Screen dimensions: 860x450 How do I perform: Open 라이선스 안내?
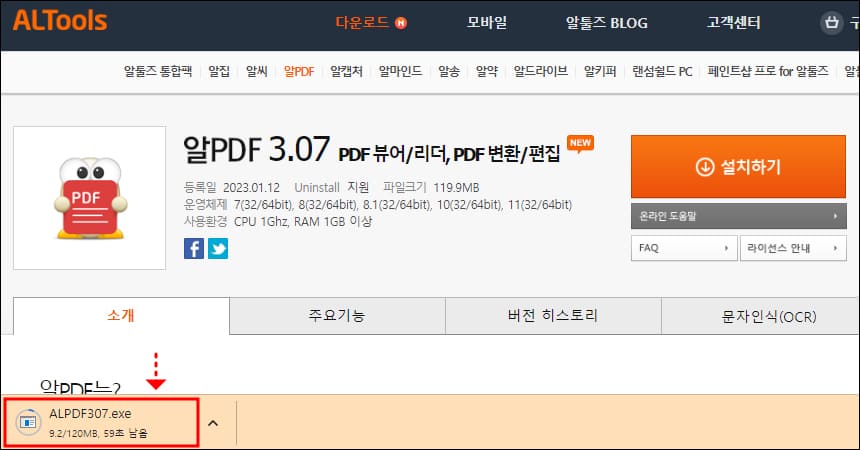click(x=793, y=248)
